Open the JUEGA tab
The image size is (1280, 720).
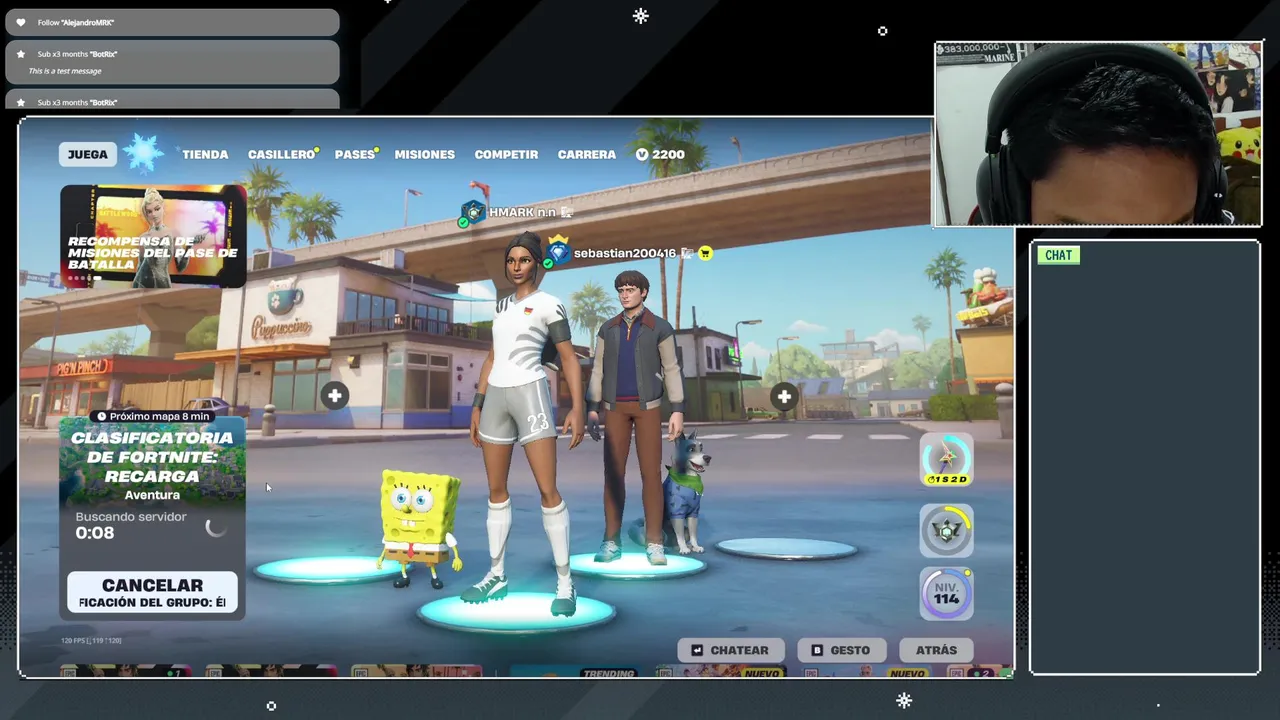click(87, 154)
